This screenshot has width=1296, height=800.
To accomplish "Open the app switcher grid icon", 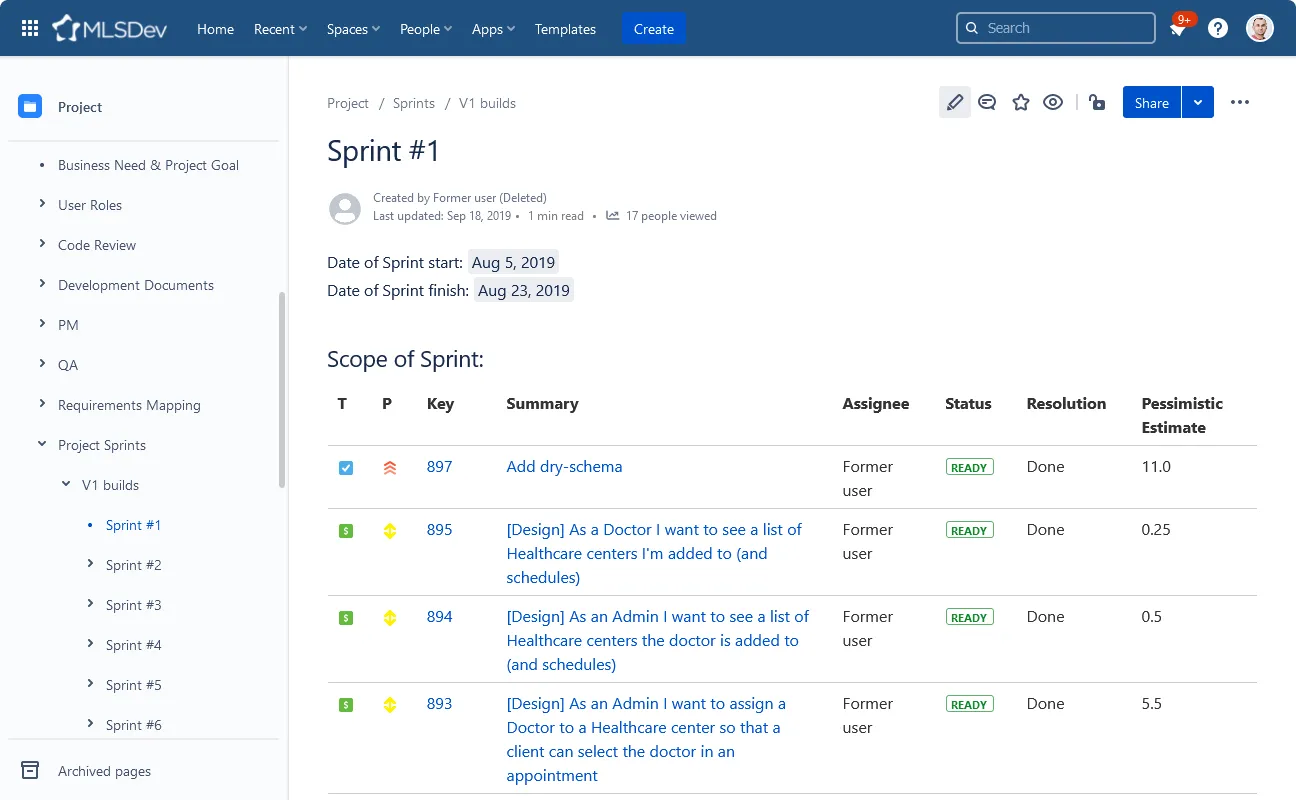I will pyautogui.click(x=29, y=27).
